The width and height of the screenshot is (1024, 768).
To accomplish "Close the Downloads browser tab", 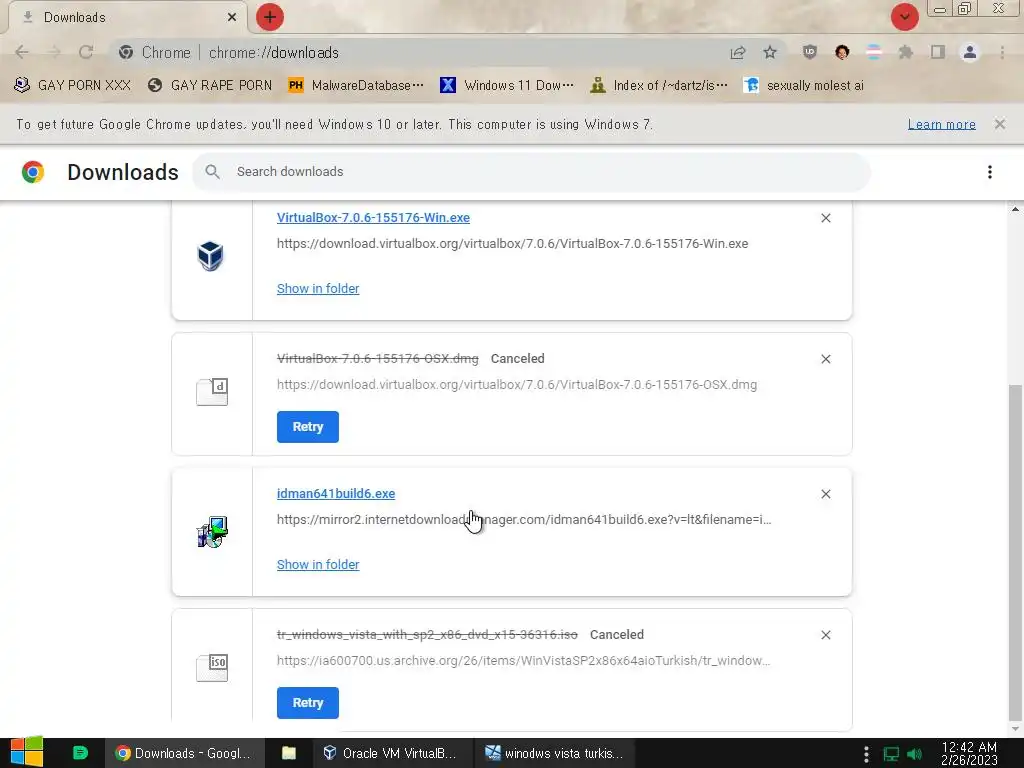I will [x=232, y=17].
